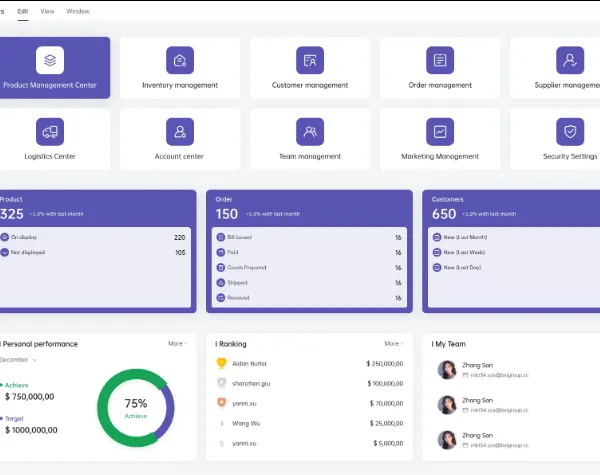
Task: Open the Marketing Management chart icon
Action: pos(440,132)
